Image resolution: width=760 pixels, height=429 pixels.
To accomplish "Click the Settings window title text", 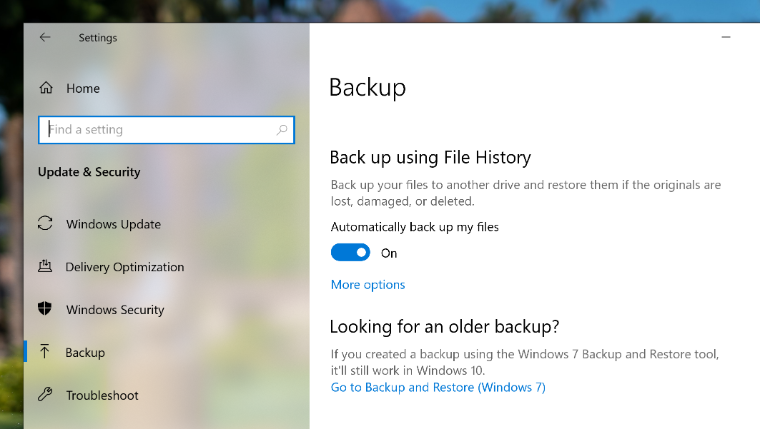I will (98, 38).
